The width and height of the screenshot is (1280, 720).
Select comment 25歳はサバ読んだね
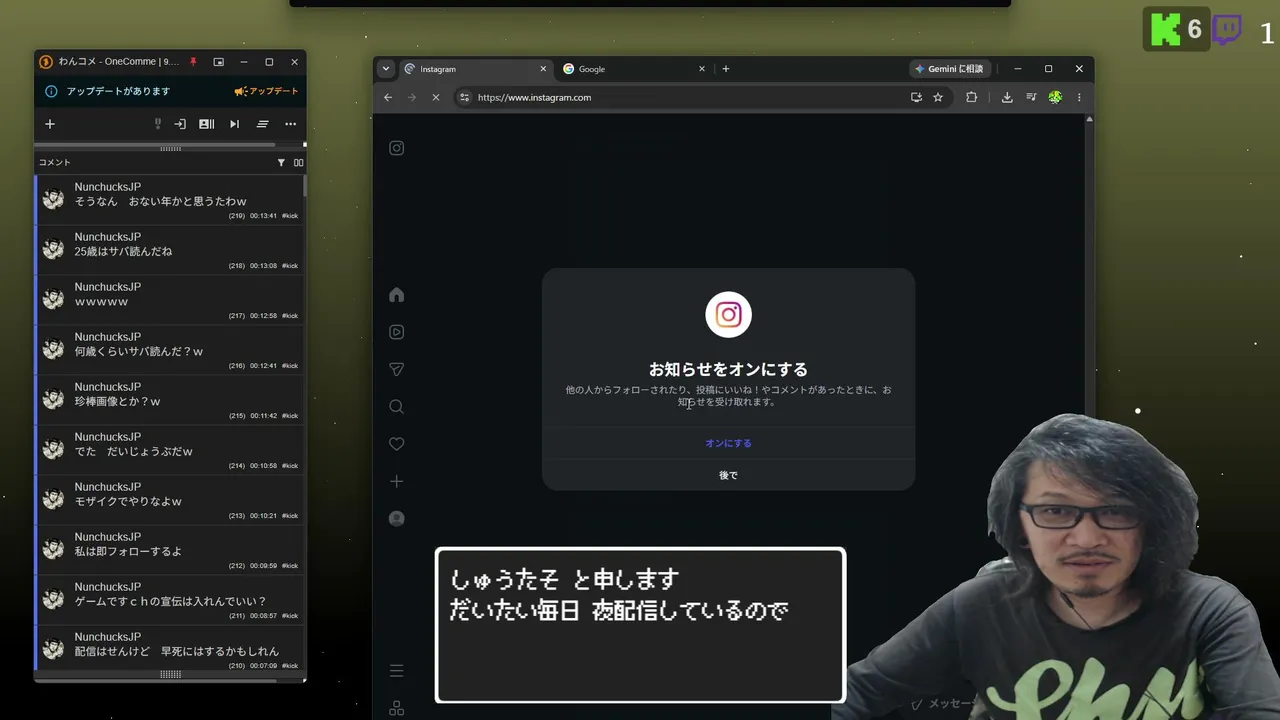pos(170,251)
